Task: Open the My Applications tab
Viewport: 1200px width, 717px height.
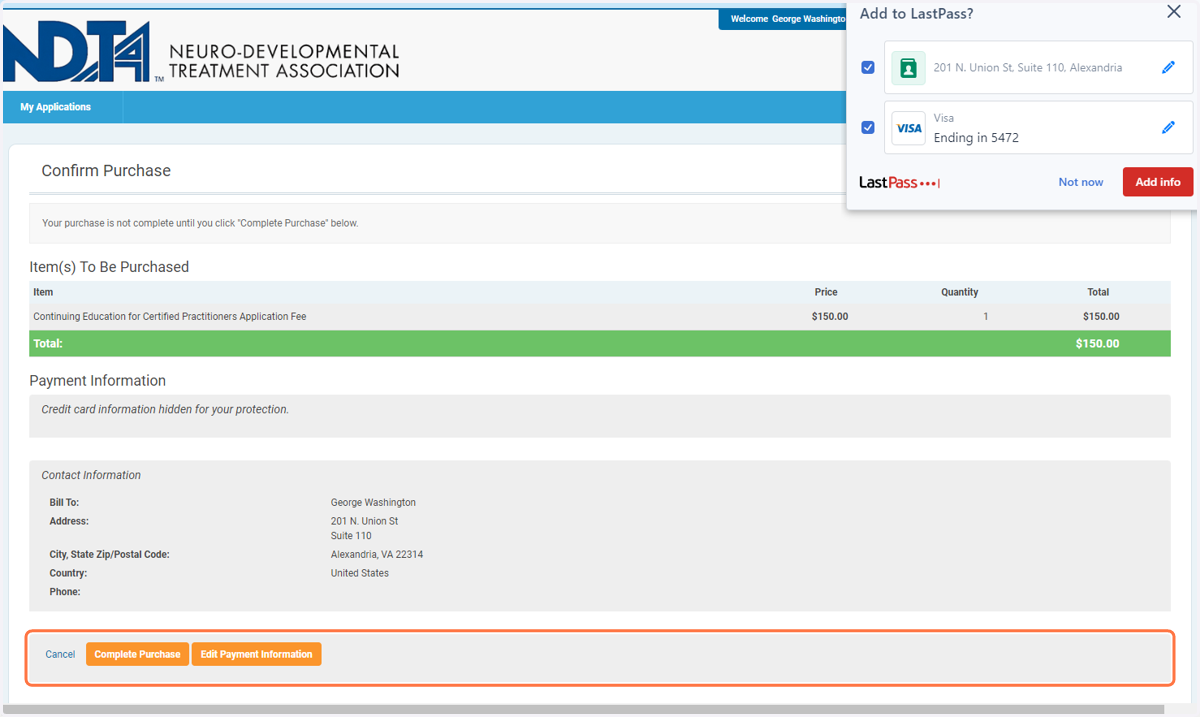Action: [x=56, y=107]
